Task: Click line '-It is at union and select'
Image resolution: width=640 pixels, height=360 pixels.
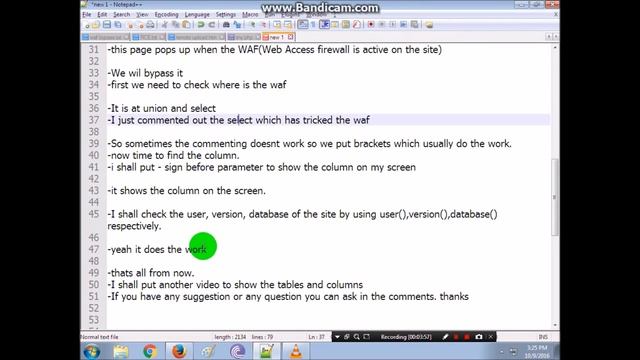Action: [162, 109]
